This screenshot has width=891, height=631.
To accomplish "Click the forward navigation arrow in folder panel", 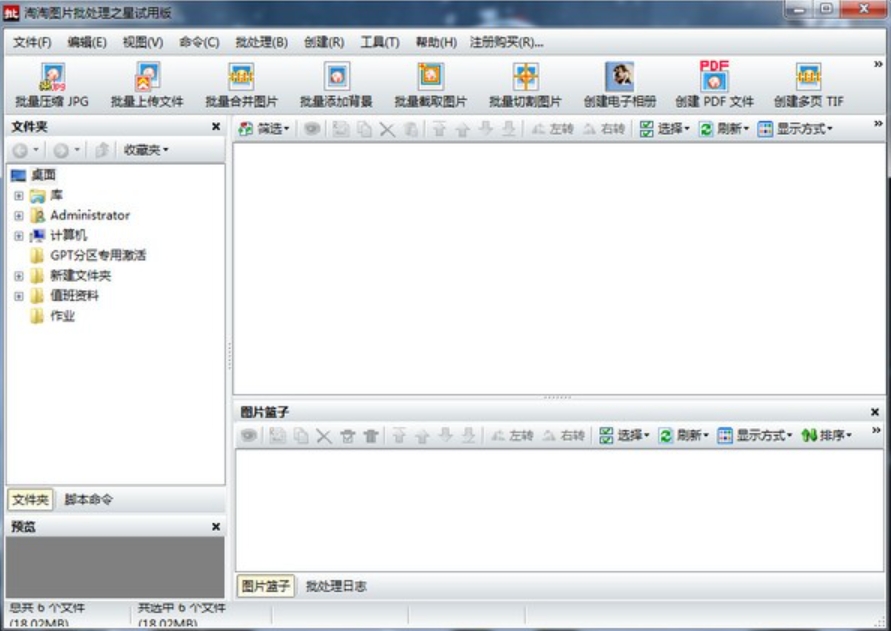I will click(x=61, y=150).
